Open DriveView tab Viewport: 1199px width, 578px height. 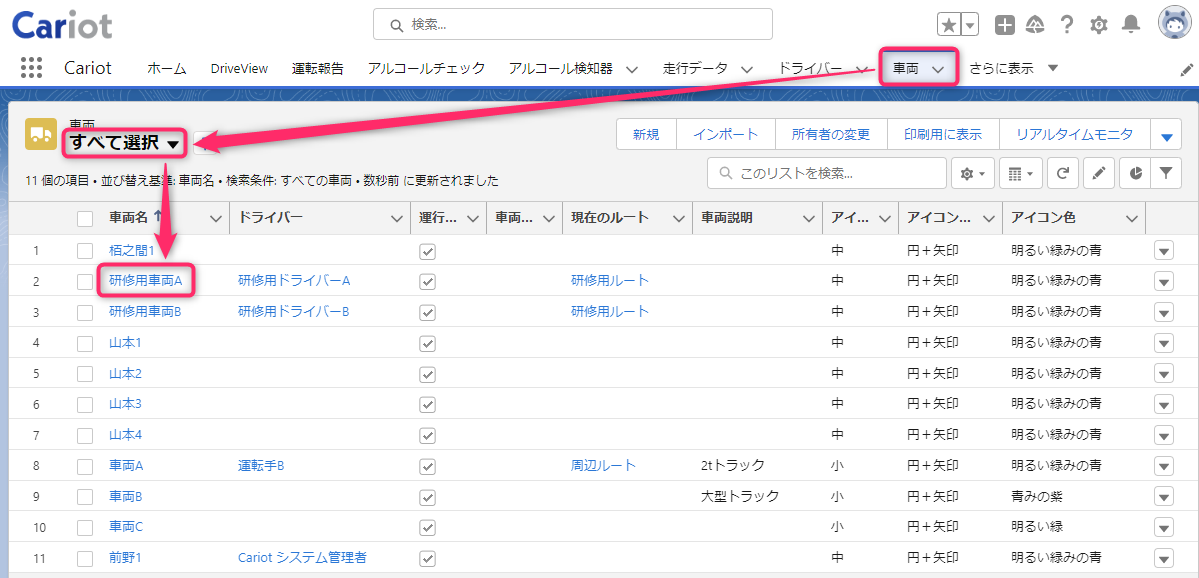pos(239,68)
